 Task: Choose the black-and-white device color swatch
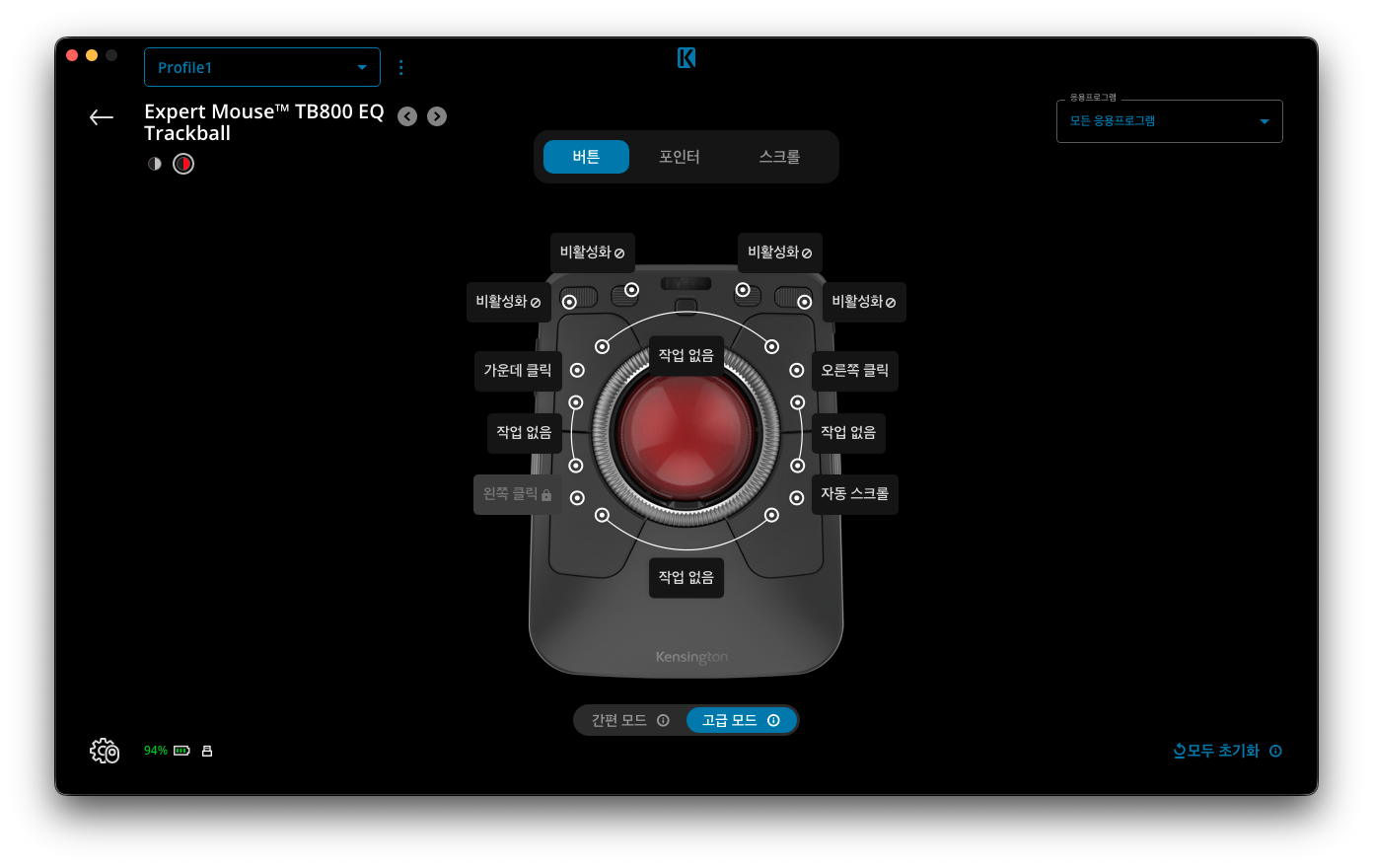click(x=155, y=164)
